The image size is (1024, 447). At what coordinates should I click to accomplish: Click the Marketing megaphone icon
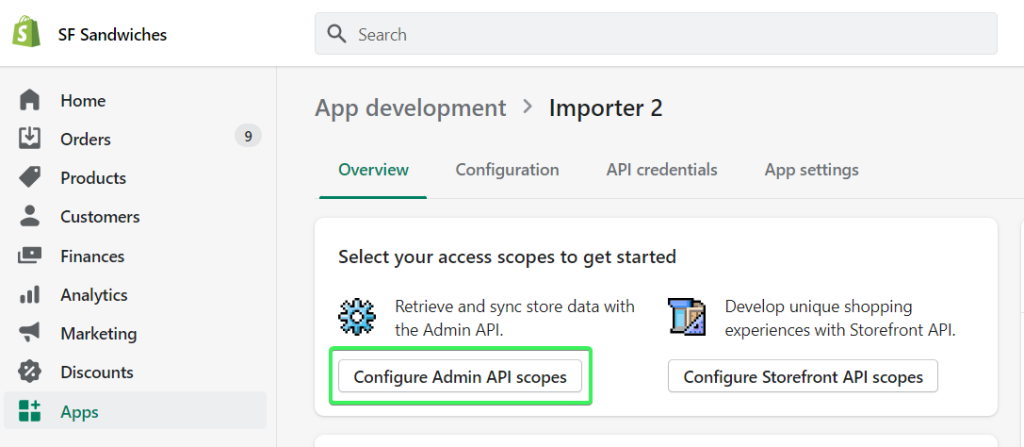point(30,333)
